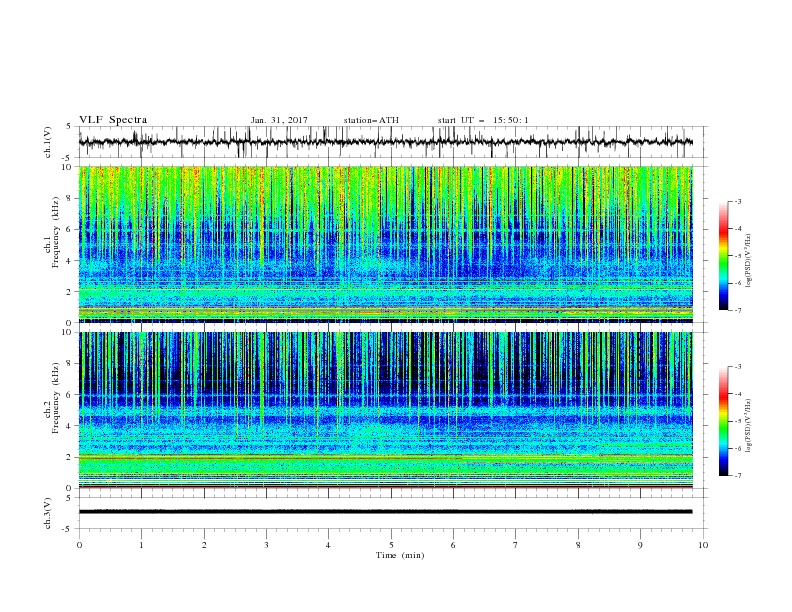Click the "start UT = 15:50:1" text

point(483,120)
